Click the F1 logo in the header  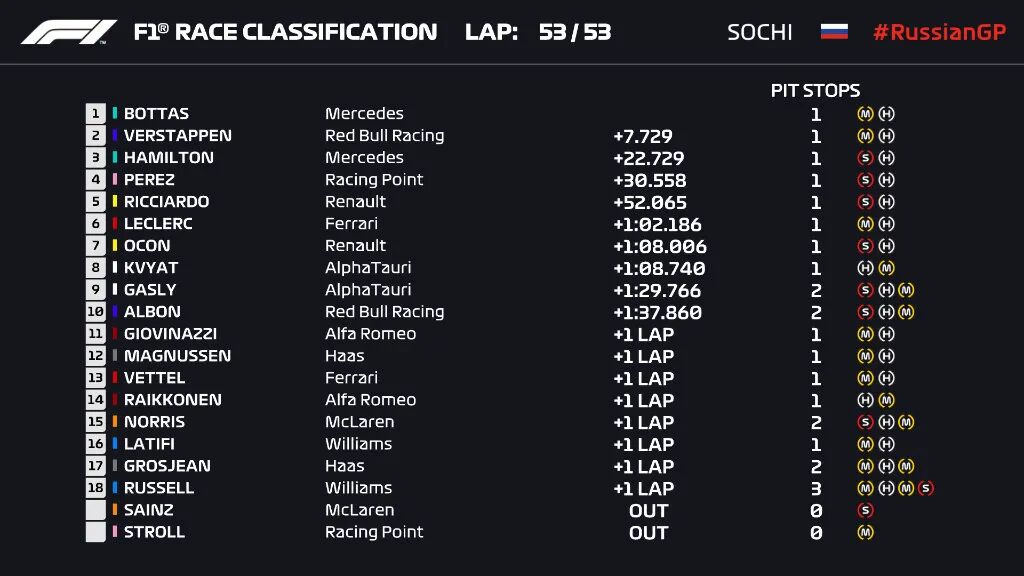69,32
